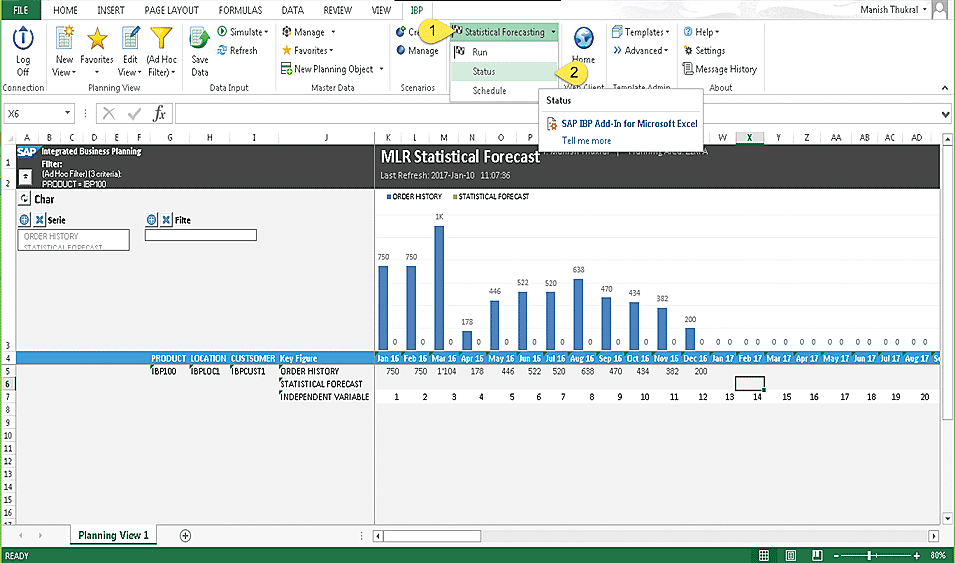
Task: Collapse the ribbon with the arrow
Action: pos(945,88)
